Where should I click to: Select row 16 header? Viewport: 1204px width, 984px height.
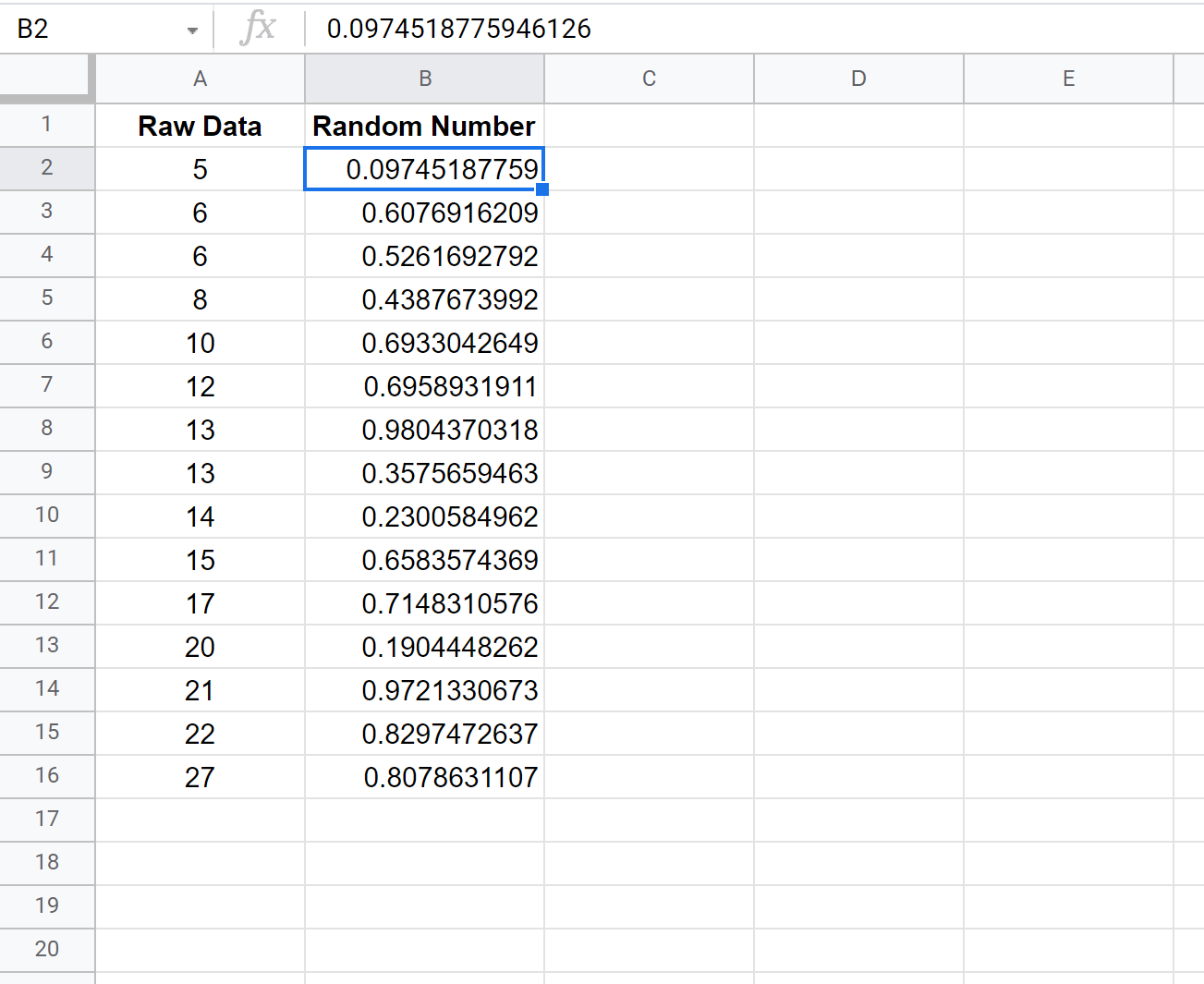click(x=46, y=776)
